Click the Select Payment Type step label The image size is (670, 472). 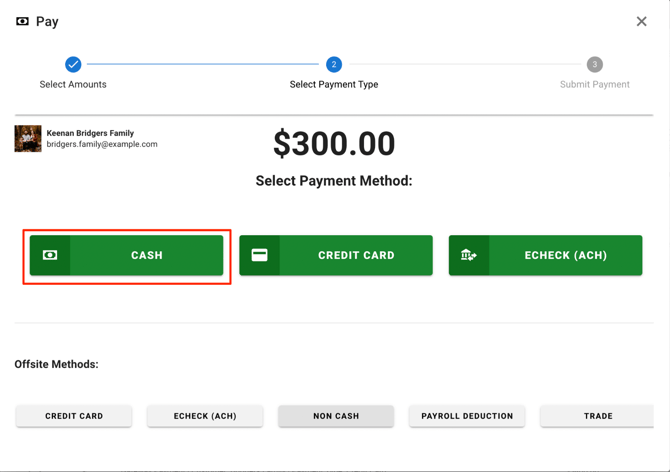coord(334,85)
